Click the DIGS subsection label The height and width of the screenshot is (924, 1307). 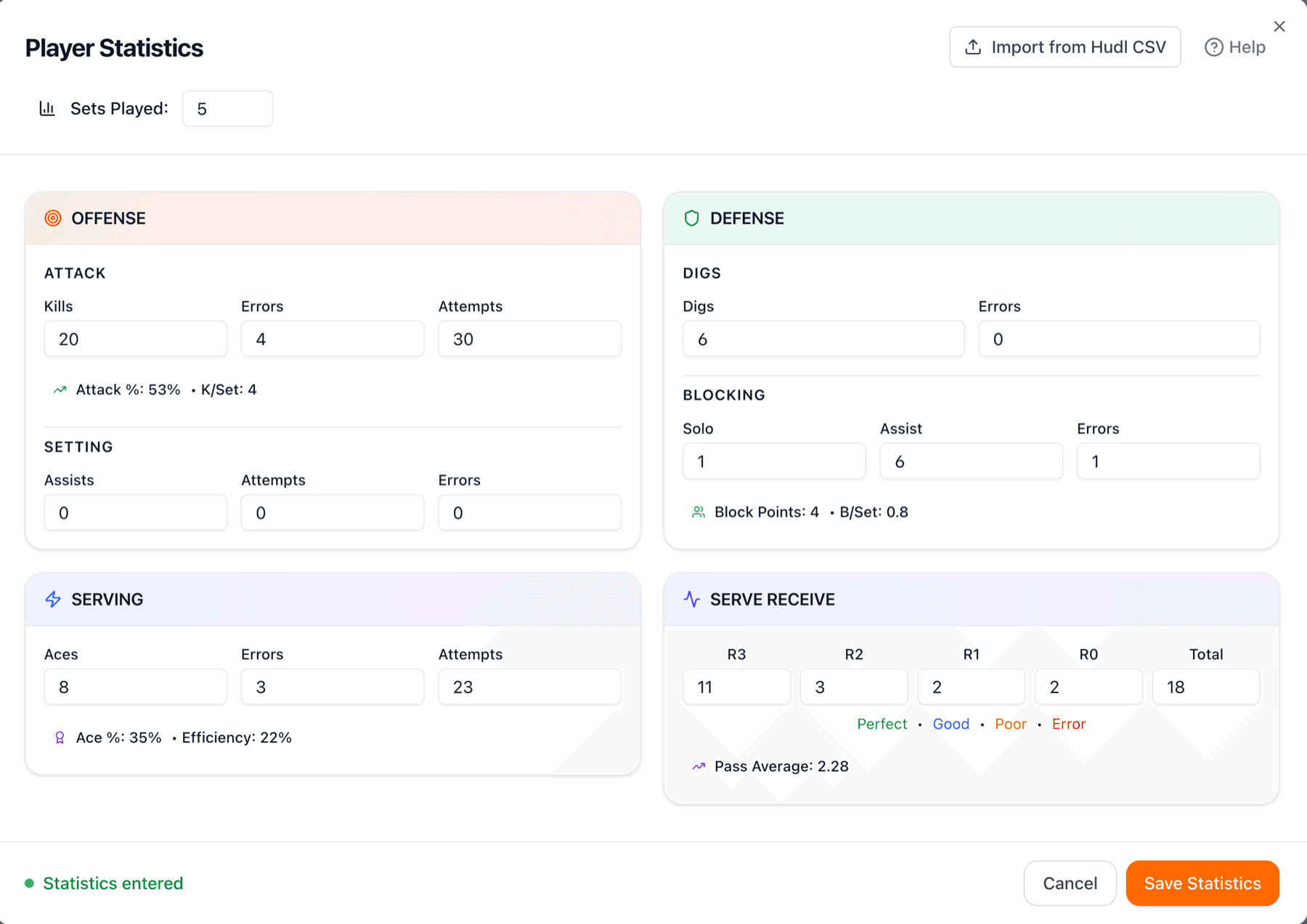point(701,274)
